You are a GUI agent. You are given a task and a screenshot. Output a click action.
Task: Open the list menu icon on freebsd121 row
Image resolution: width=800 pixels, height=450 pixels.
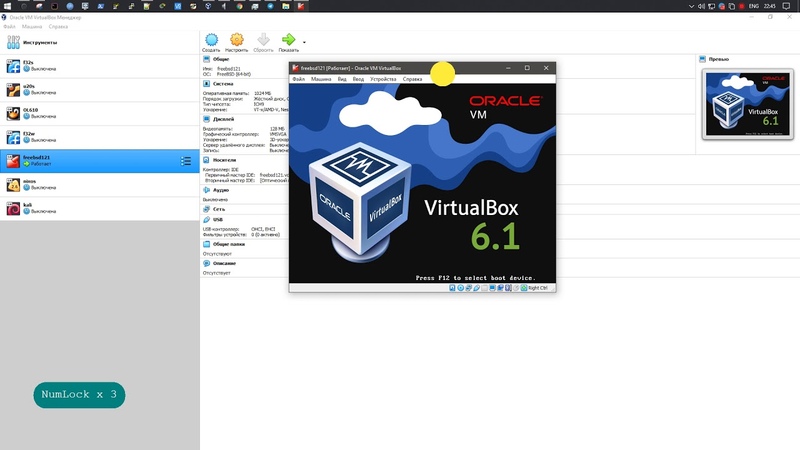pos(186,161)
